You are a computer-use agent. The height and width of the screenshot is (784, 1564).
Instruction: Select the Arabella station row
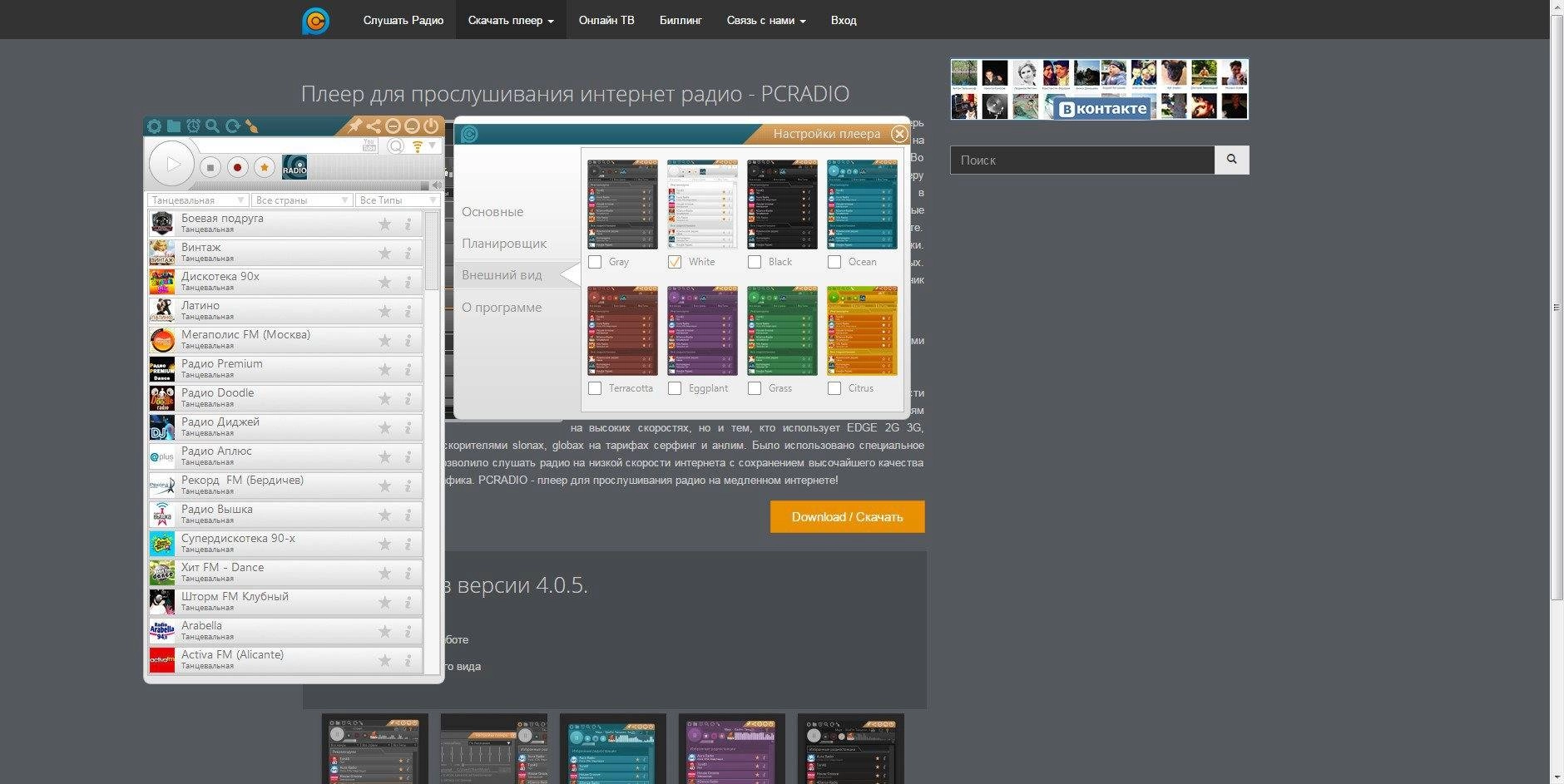click(x=285, y=630)
